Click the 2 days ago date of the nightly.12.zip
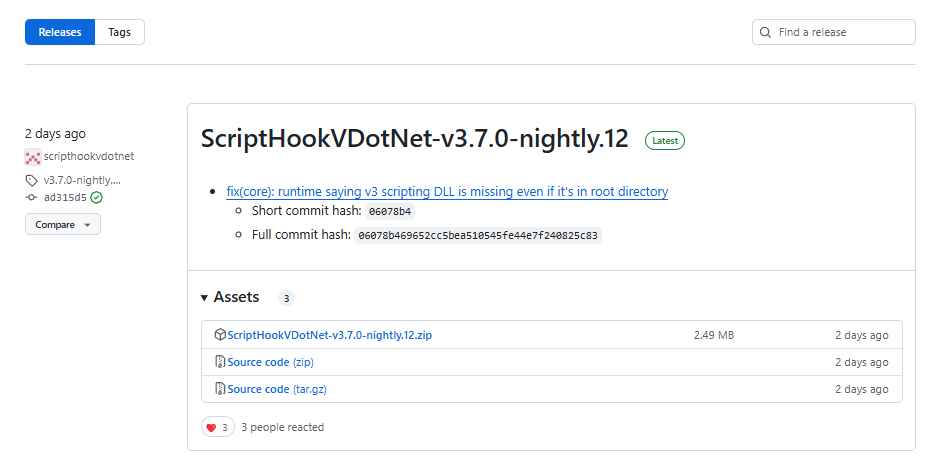Viewport: 934px width, 464px height. click(861, 335)
